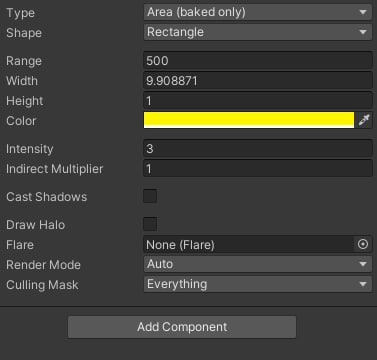Viewport: 377px width, 360px height.
Task: Click the Height property label
Action: 25,101
